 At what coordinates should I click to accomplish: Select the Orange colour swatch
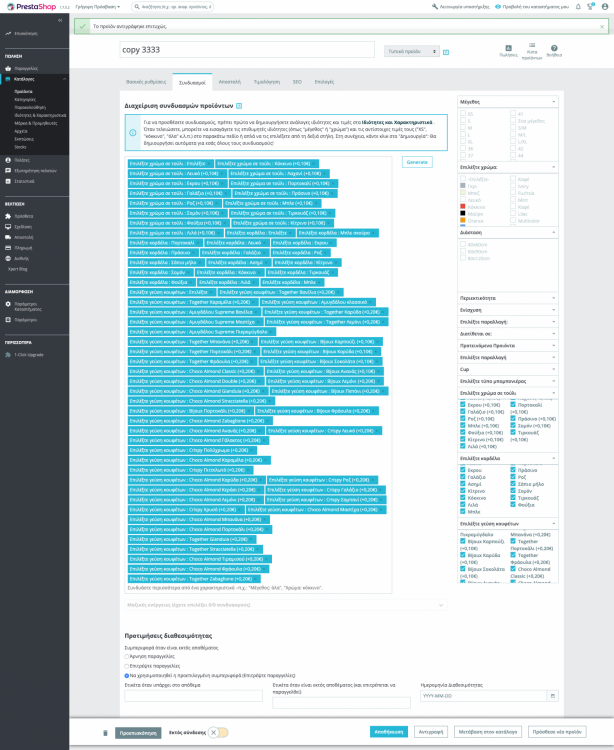(462, 221)
